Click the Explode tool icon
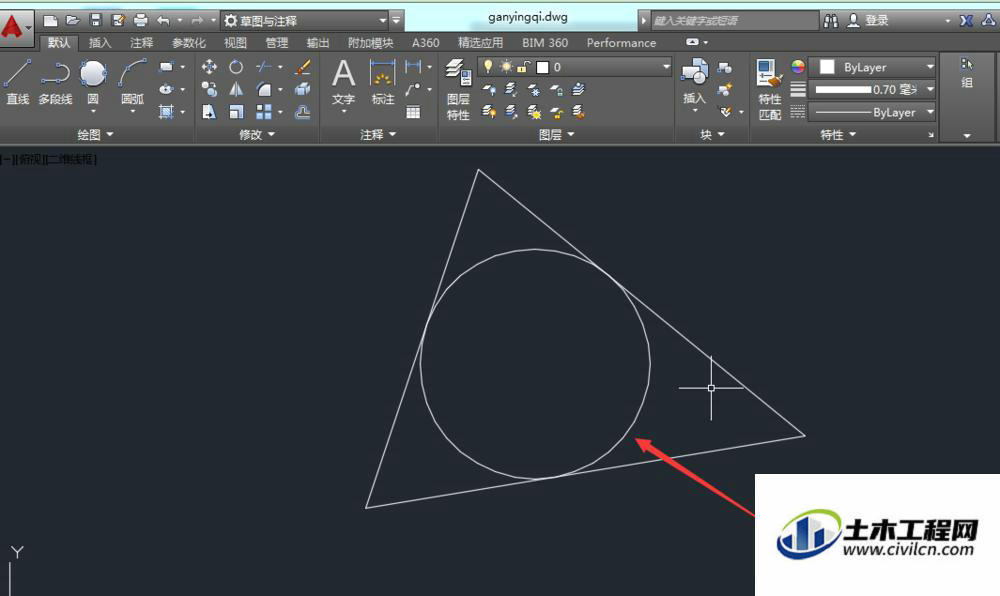The image size is (1000, 596). (x=303, y=89)
